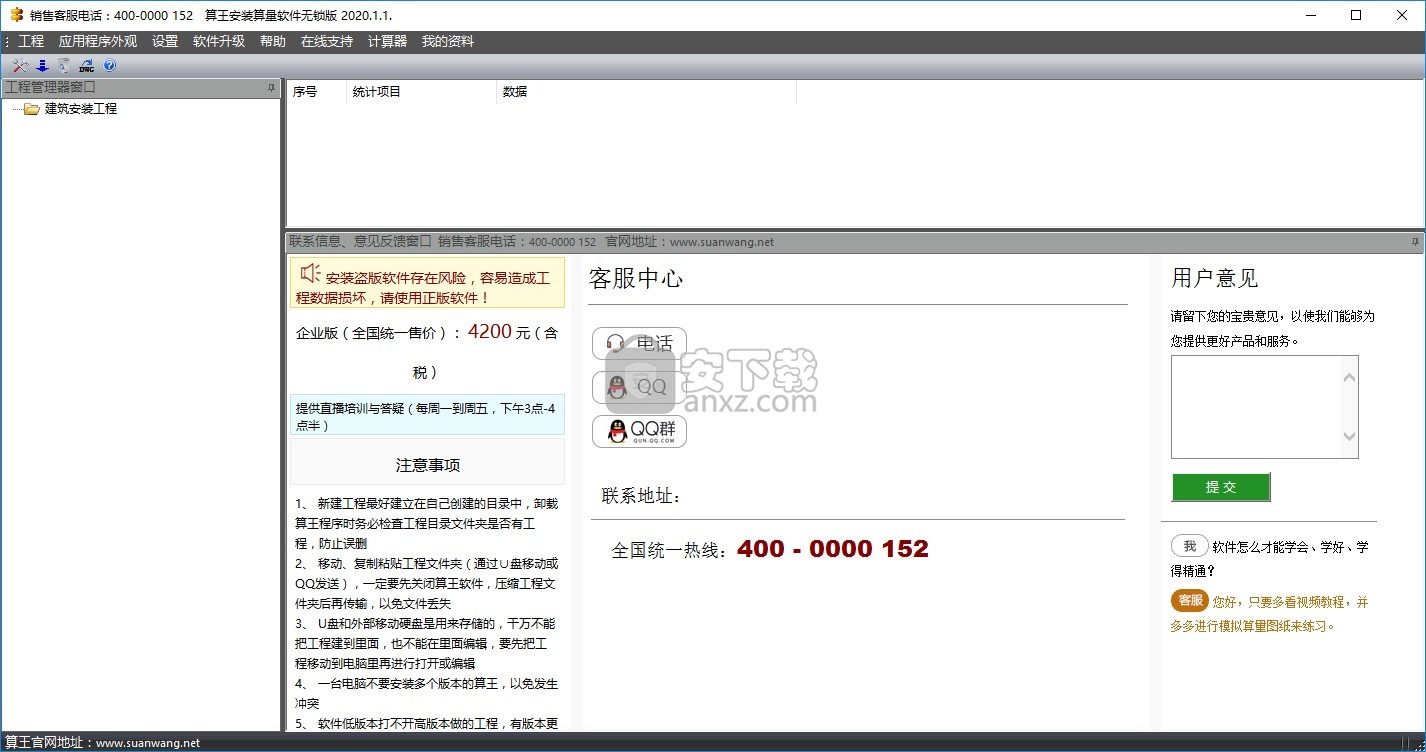Viewport: 1426px width, 752px height.
Task: Click the application logo in title bar
Action: tap(16, 15)
